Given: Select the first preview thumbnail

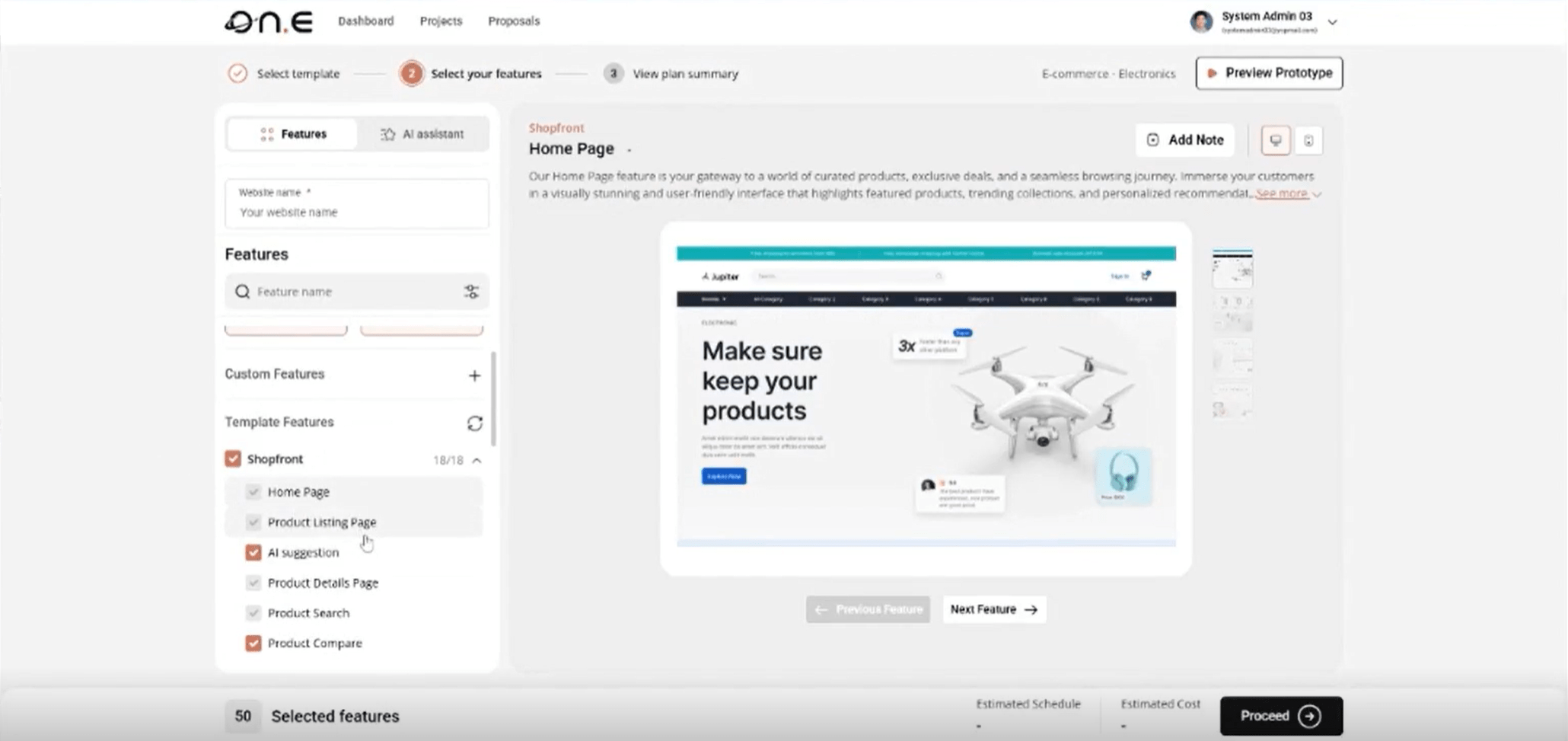Looking at the screenshot, I should (1232, 268).
